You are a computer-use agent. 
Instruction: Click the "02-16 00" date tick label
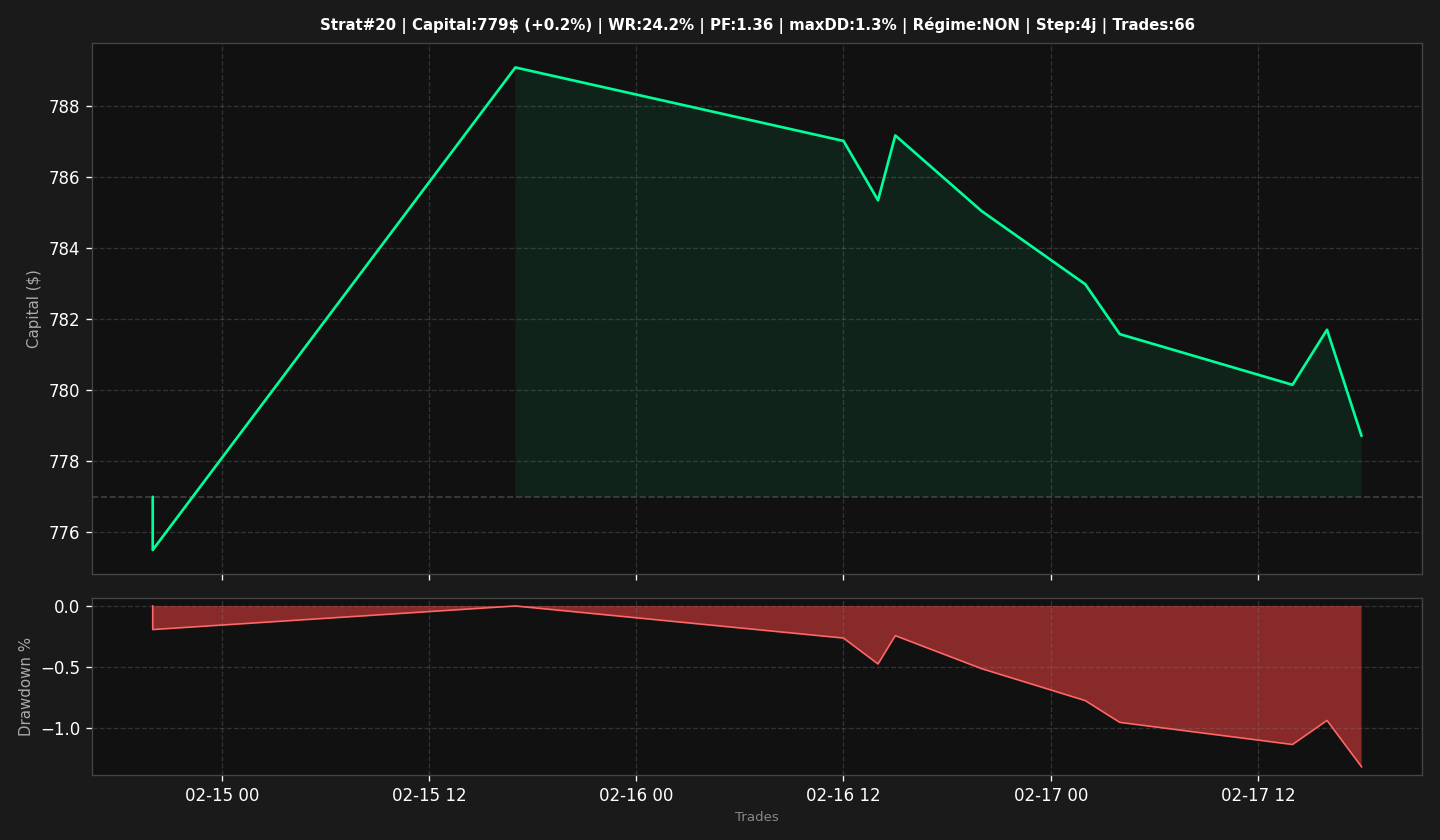tap(636, 795)
